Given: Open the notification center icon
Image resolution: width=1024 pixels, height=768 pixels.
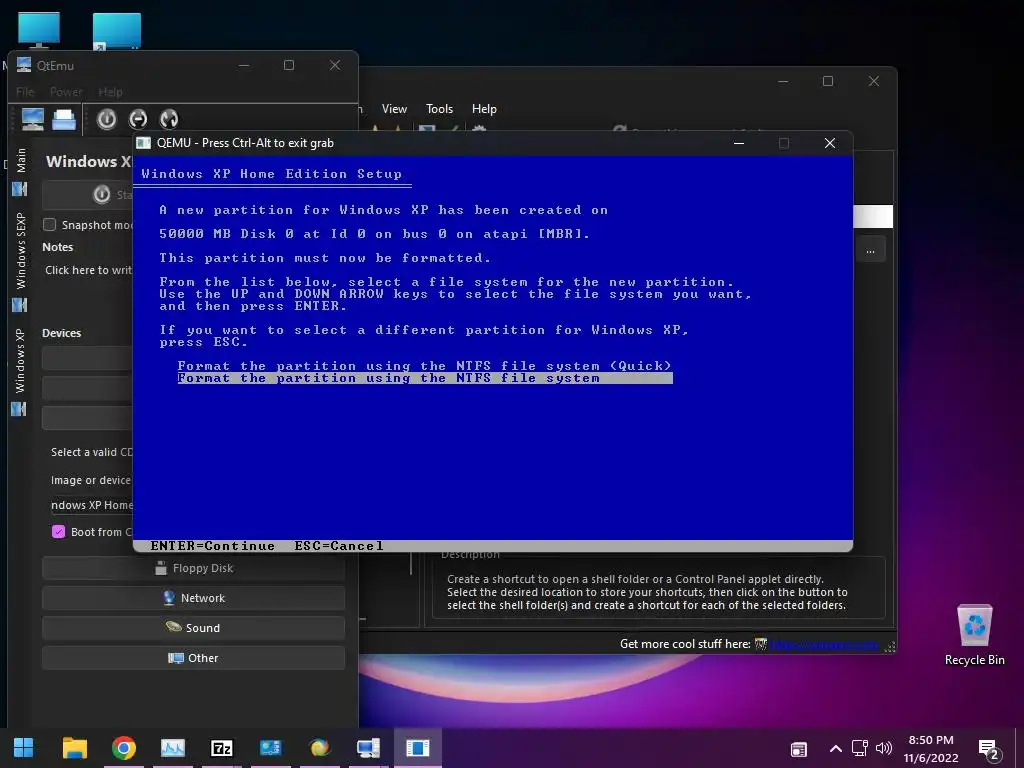Looking at the screenshot, I should point(989,750).
